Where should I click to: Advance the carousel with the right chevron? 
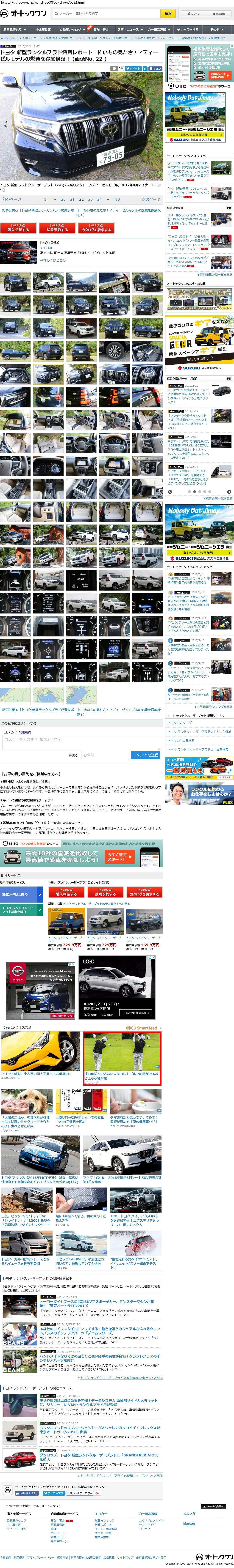pyautogui.click(x=229, y=492)
